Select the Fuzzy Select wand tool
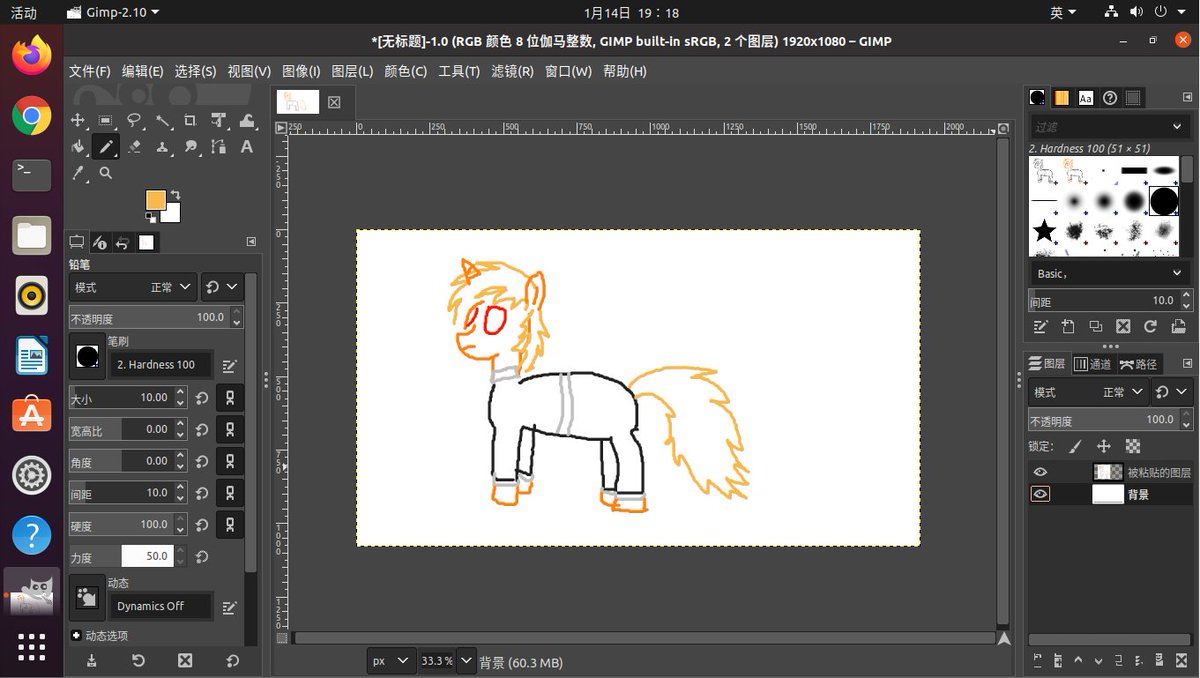The width and height of the screenshot is (1200, 678). [162, 120]
